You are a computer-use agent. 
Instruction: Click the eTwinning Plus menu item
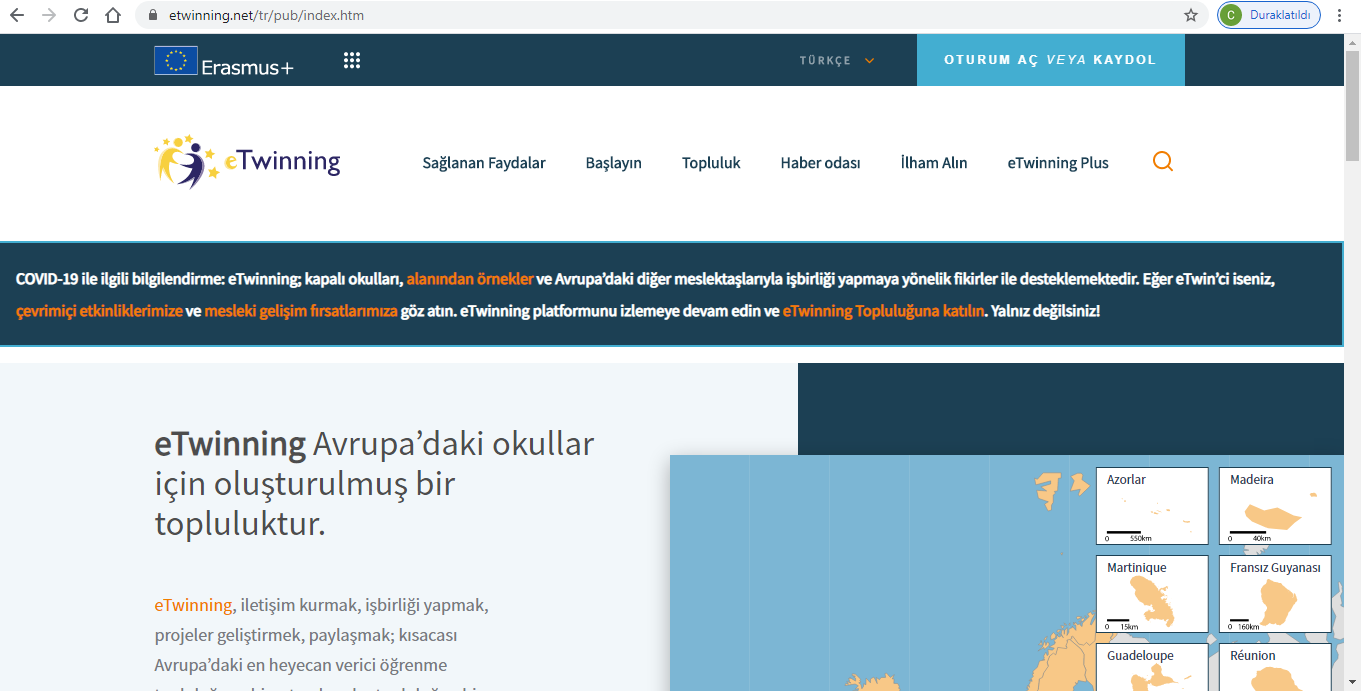[x=1057, y=163]
